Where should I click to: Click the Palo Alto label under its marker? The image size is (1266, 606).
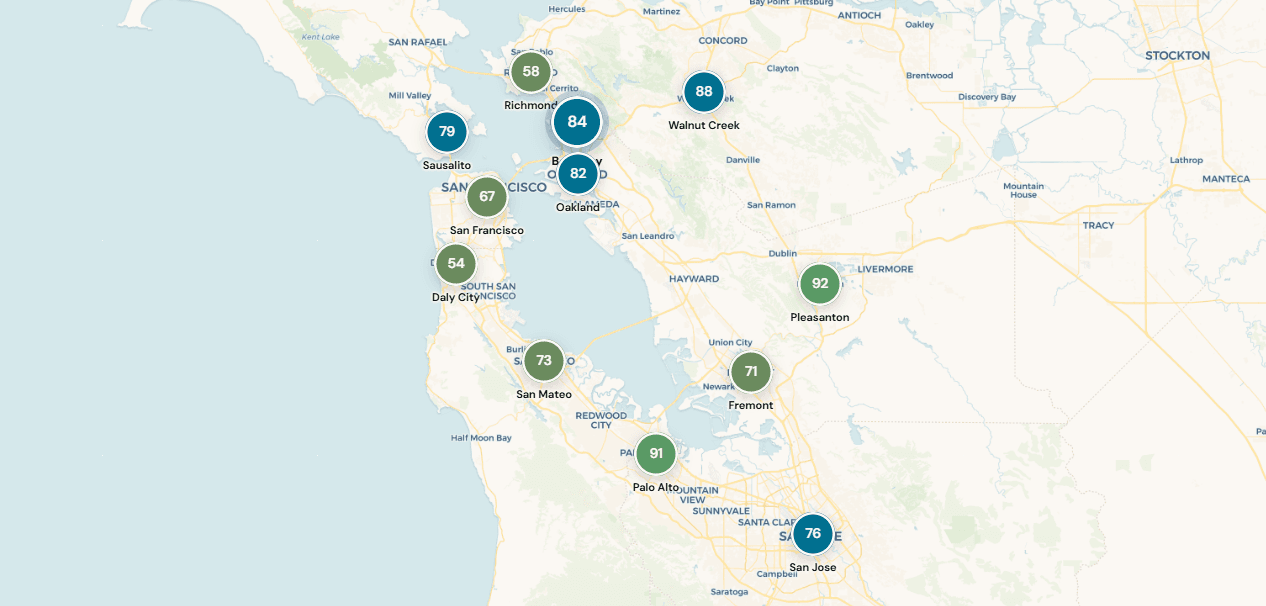655,486
